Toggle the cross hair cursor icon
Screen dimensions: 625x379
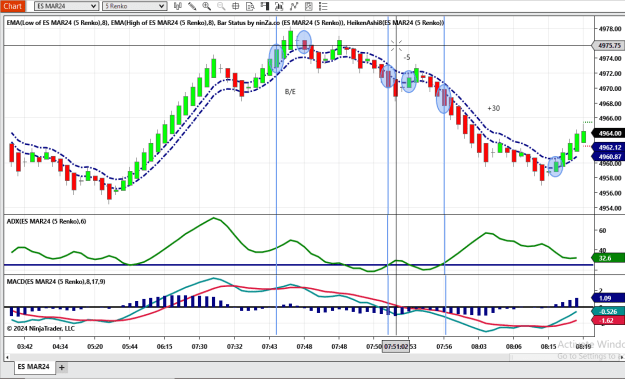click(236, 6)
